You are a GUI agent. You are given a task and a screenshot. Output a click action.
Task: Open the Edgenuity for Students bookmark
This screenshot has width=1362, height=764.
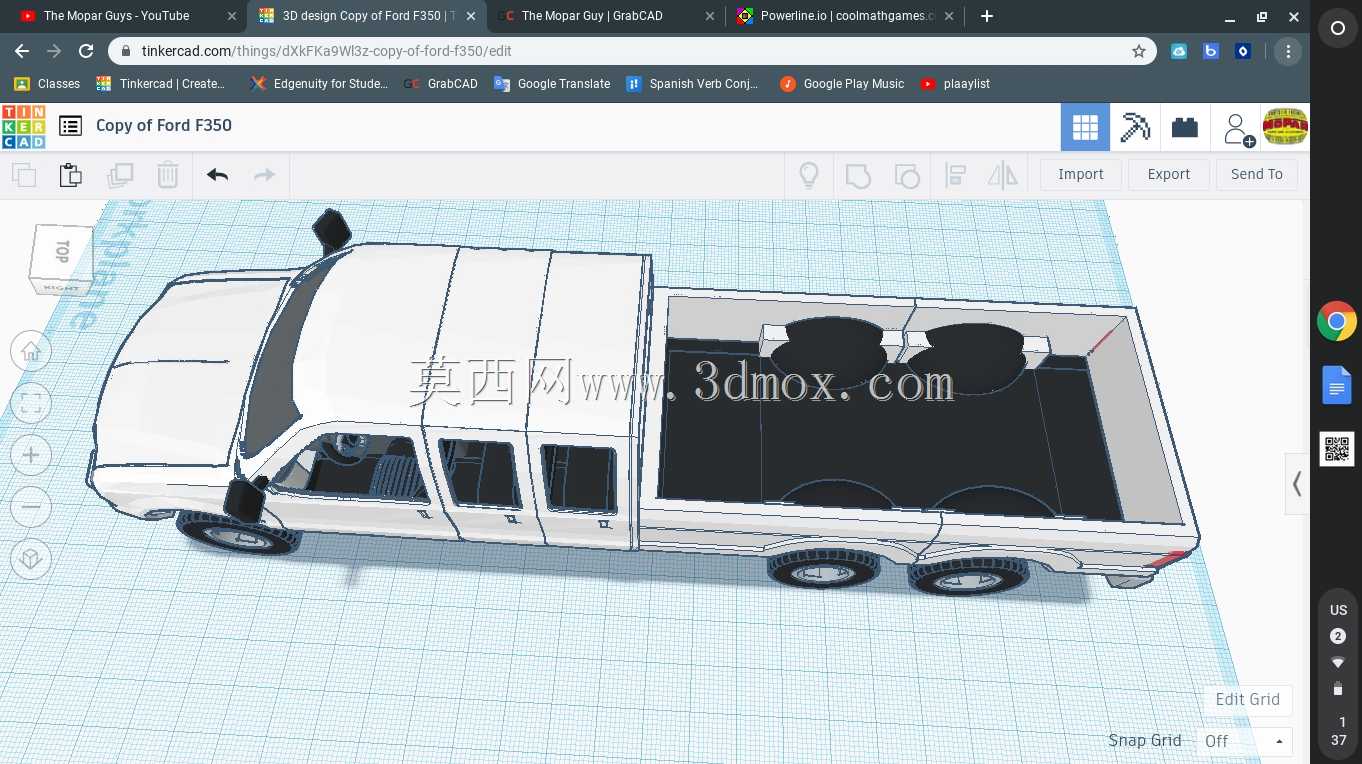pos(320,84)
